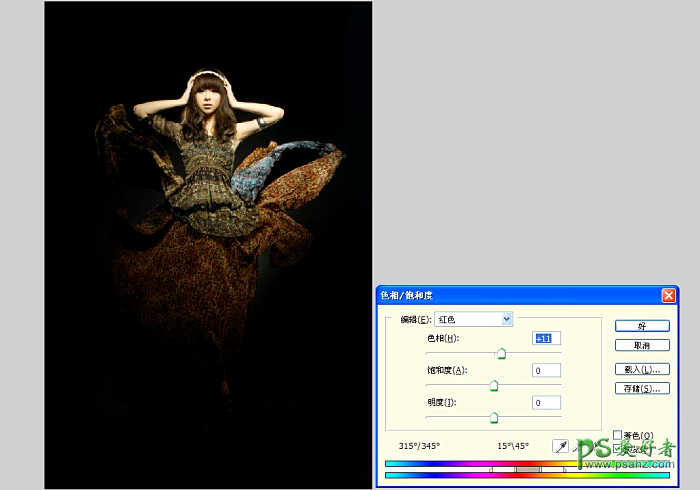Focus the Lightness value input field
Image resolution: width=700 pixels, height=490 pixels.
pos(547,403)
